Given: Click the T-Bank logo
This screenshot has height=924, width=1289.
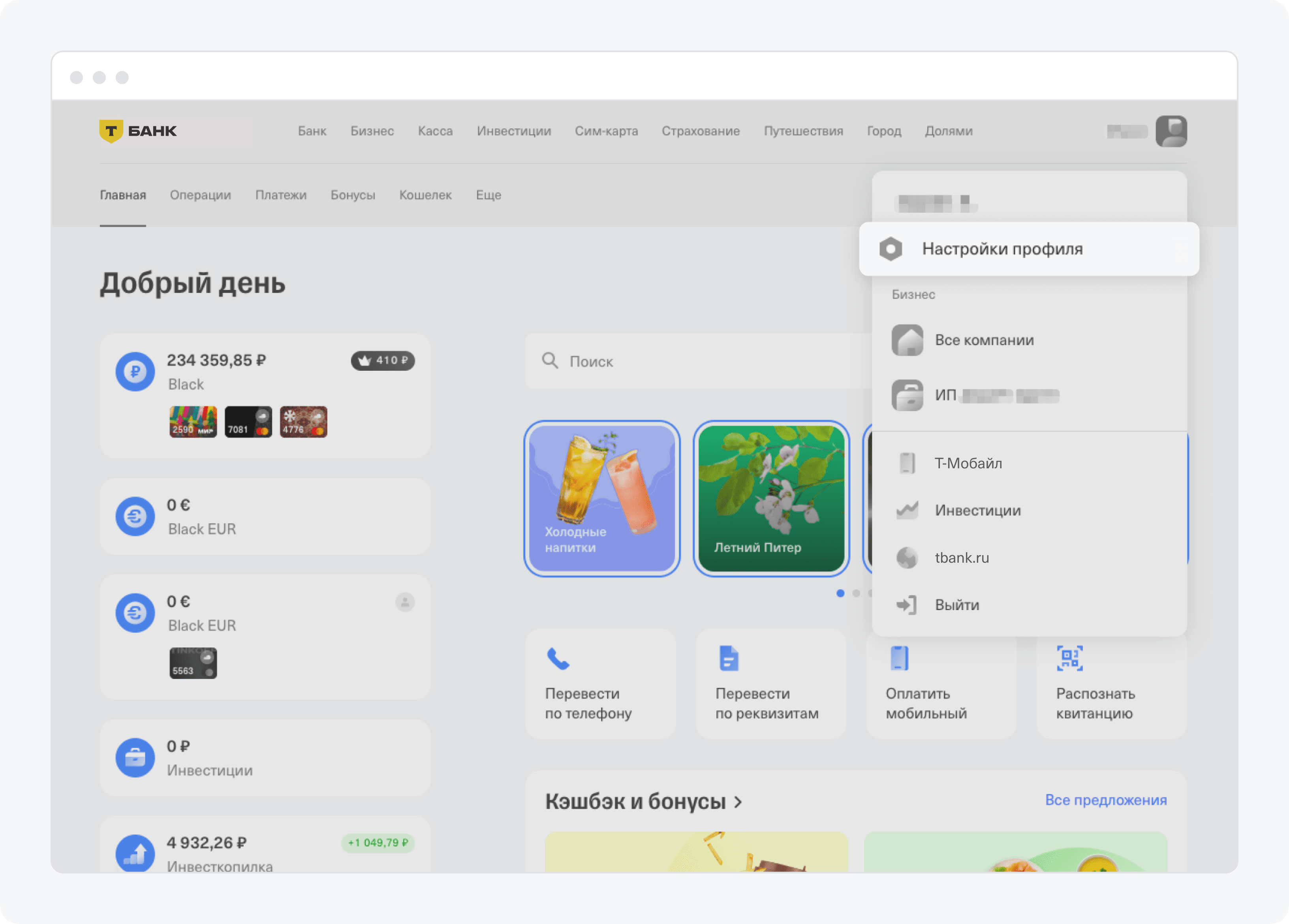Looking at the screenshot, I should [x=138, y=131].
